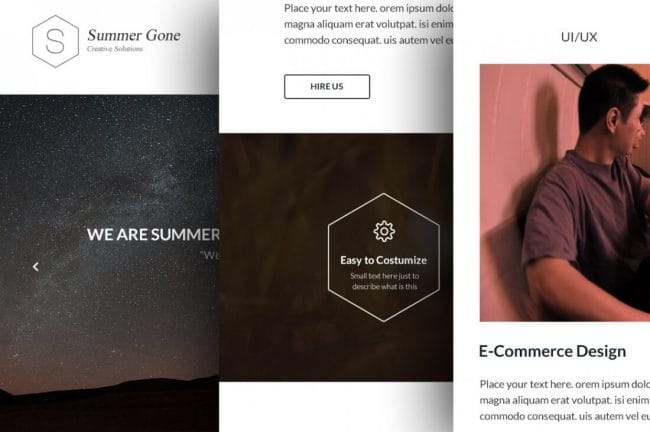
Task: Click the Easy to Costumize heading
Action: [x=383, y=260]
